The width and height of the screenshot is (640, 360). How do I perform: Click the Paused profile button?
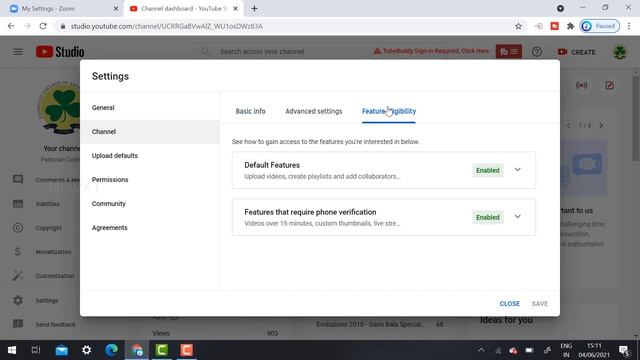pyautogui.click(x=600, y=26)
